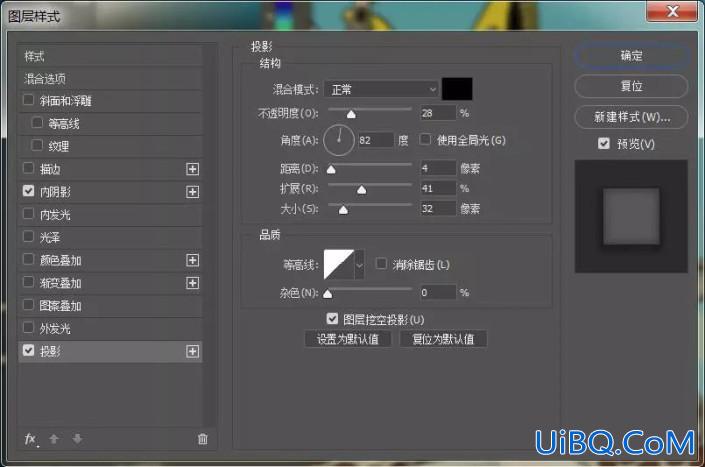
Task: Open 外发光 settings in the list
Action: coord(55,329)
